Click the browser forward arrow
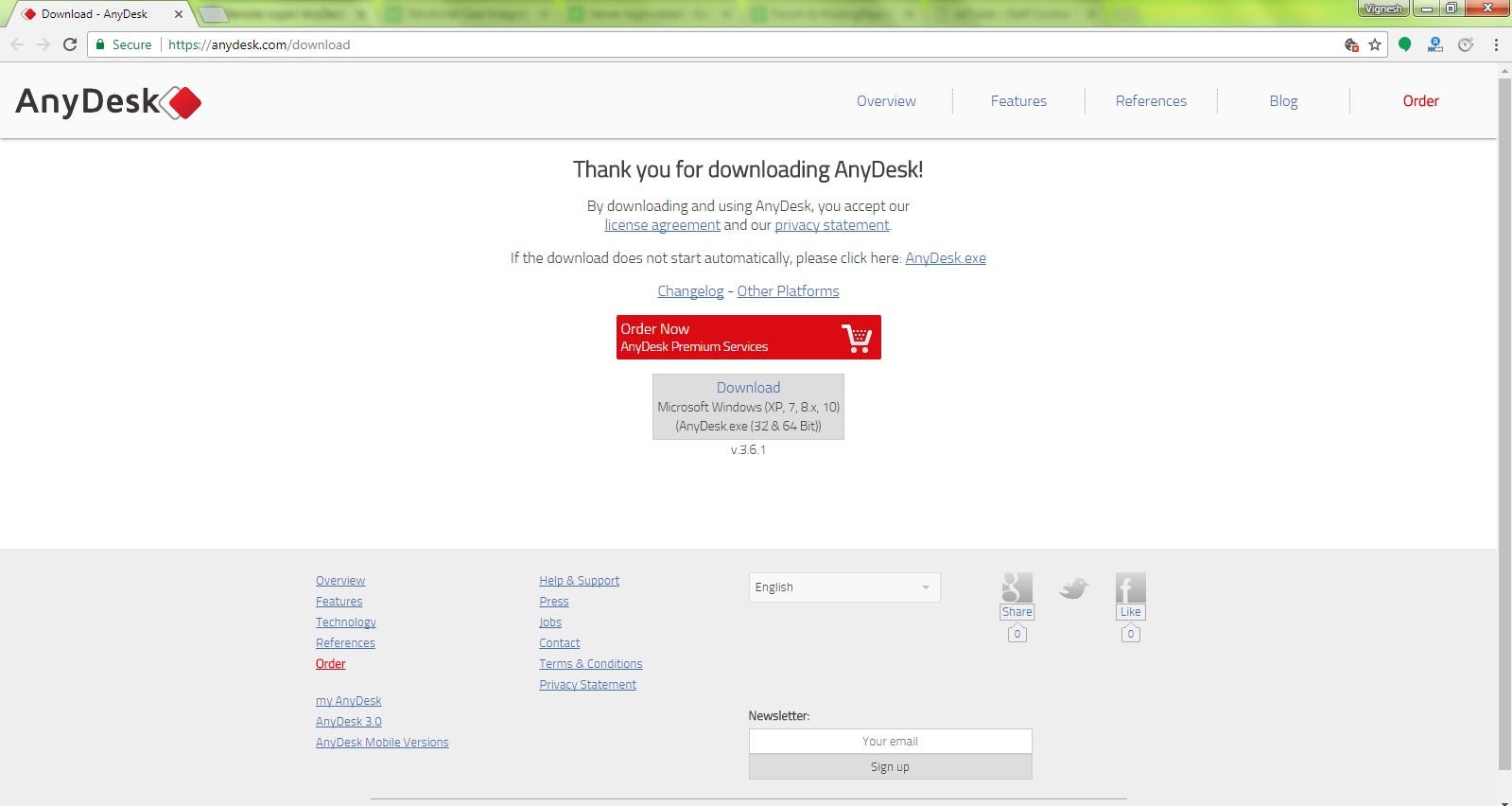Viewport: 1512px width, 806px height. point(43,44)
